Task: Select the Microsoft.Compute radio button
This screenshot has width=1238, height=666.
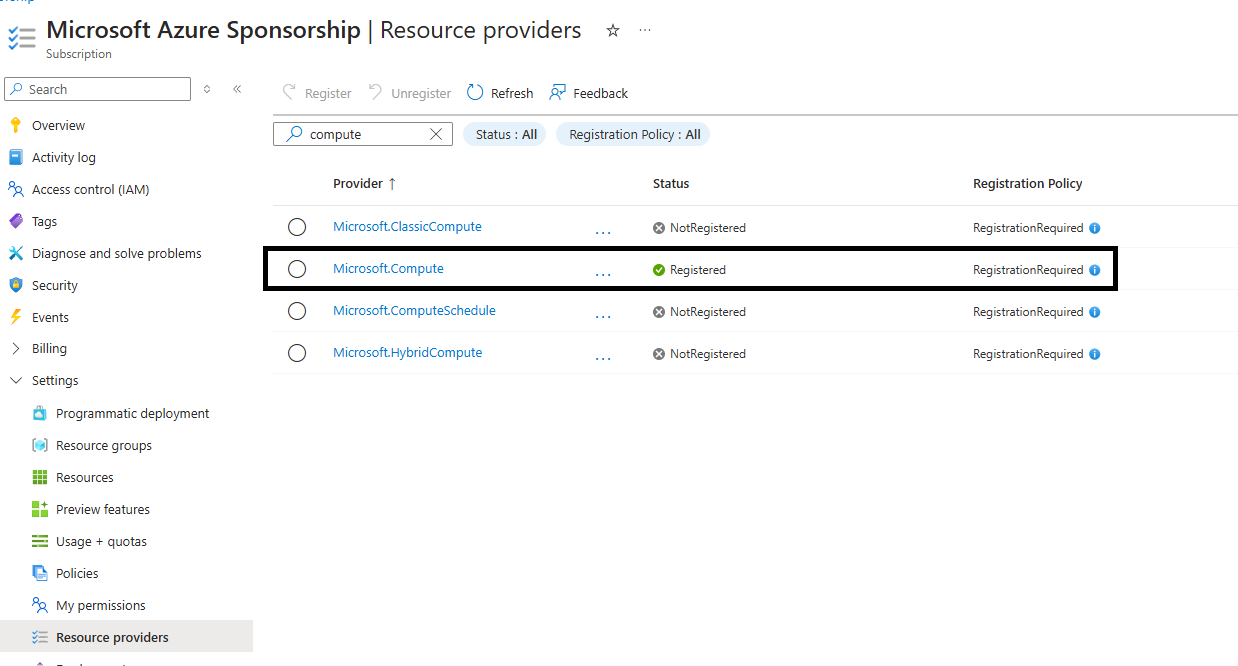Action: pos(297,269)
